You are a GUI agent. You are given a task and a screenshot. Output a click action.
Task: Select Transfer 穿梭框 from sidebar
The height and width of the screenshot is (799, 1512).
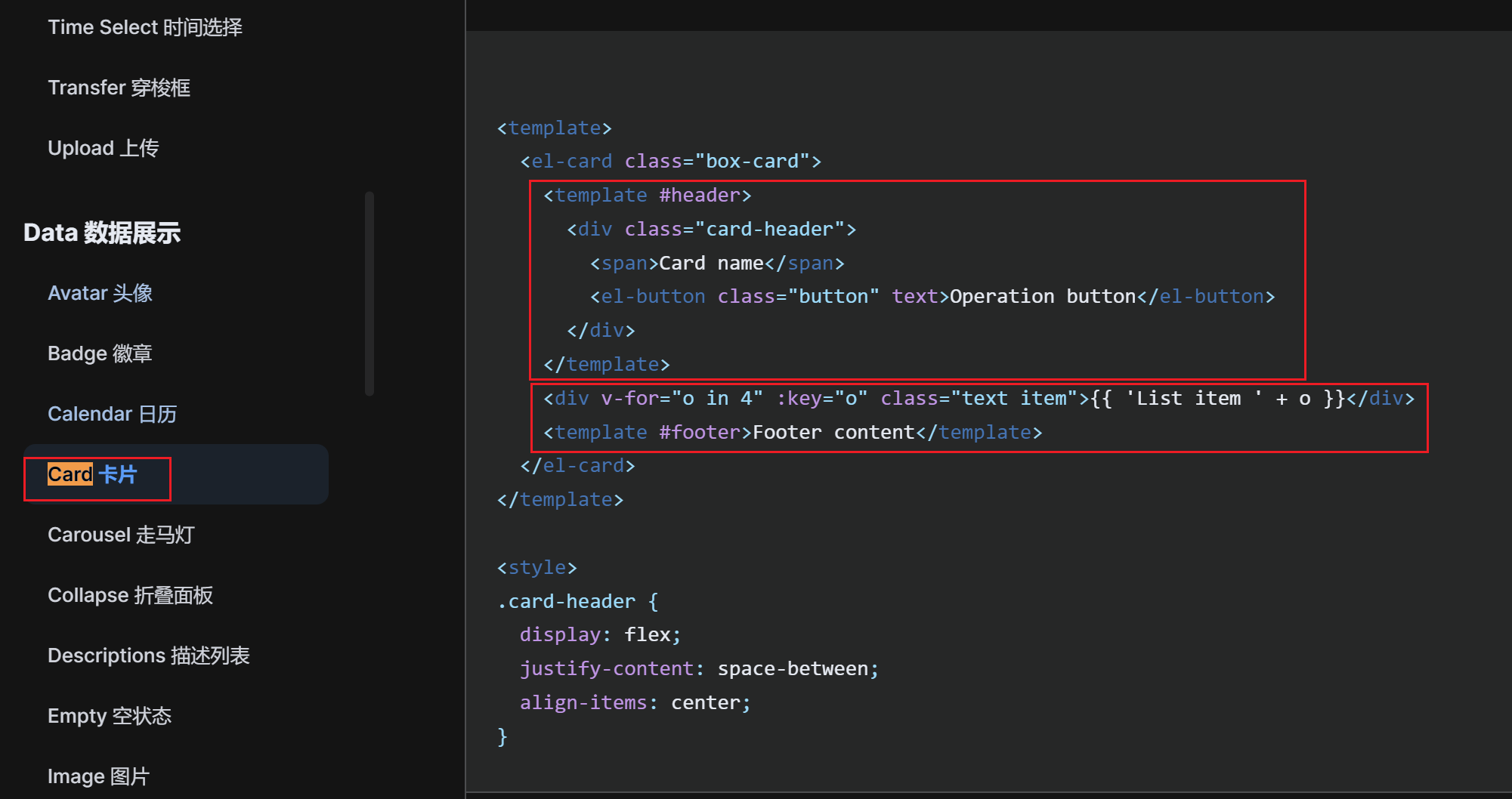click(118, 87)
